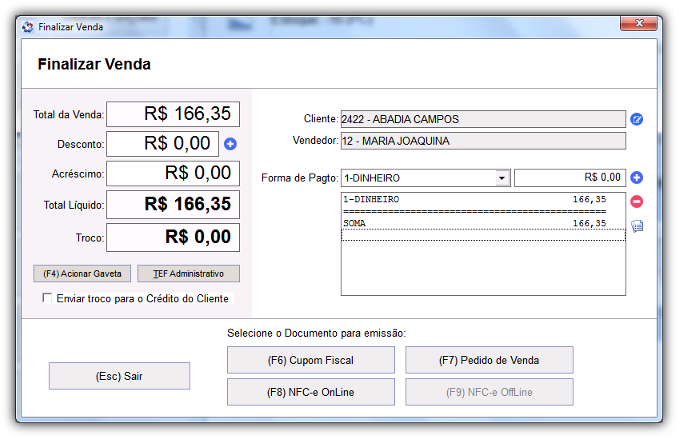Choose (F7) Pedido de Venda
Image resolution: width=678 pixels, height=438 pixels.
click(x=489, y=360)
